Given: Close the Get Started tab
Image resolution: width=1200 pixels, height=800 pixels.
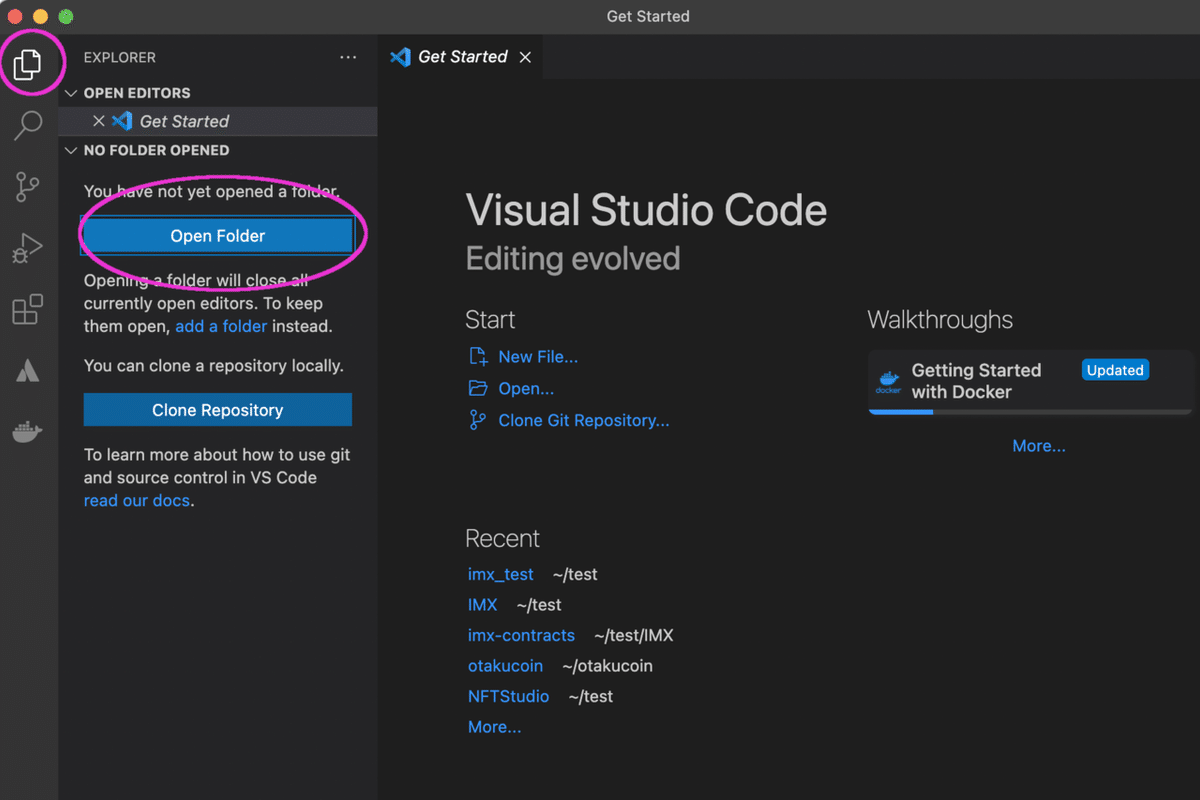Looking at the screenshot, I should coord(525,58).
